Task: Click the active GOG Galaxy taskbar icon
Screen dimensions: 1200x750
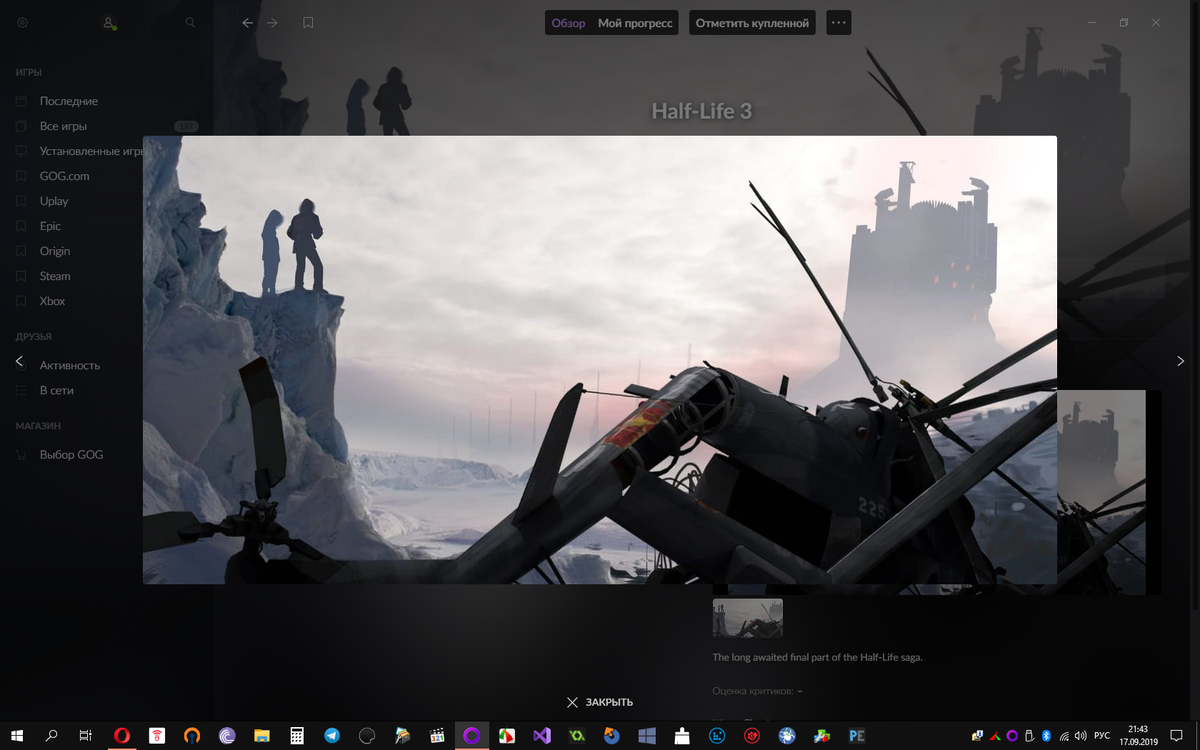Action: pos(472,736)
